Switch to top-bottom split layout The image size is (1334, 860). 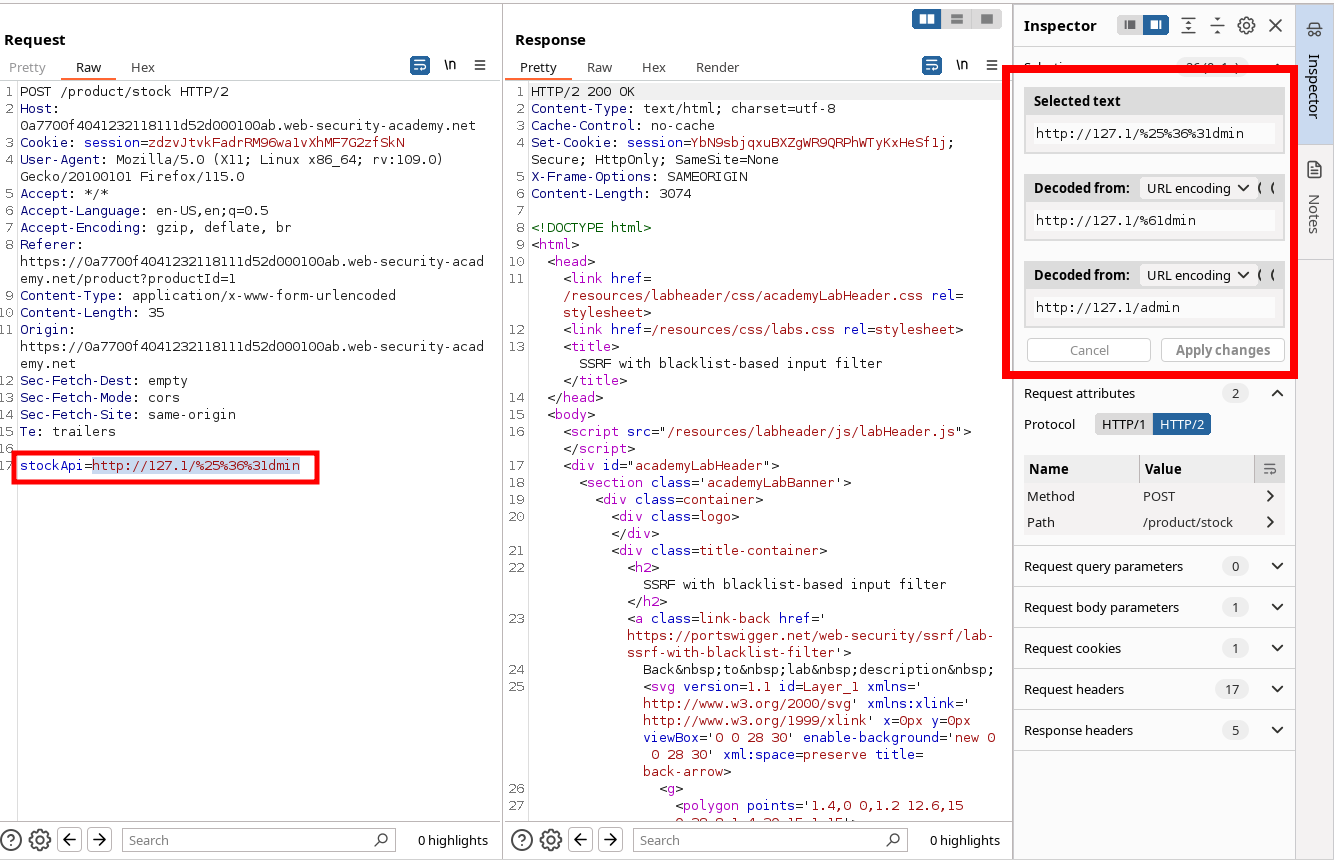click(x=957, y=19)
